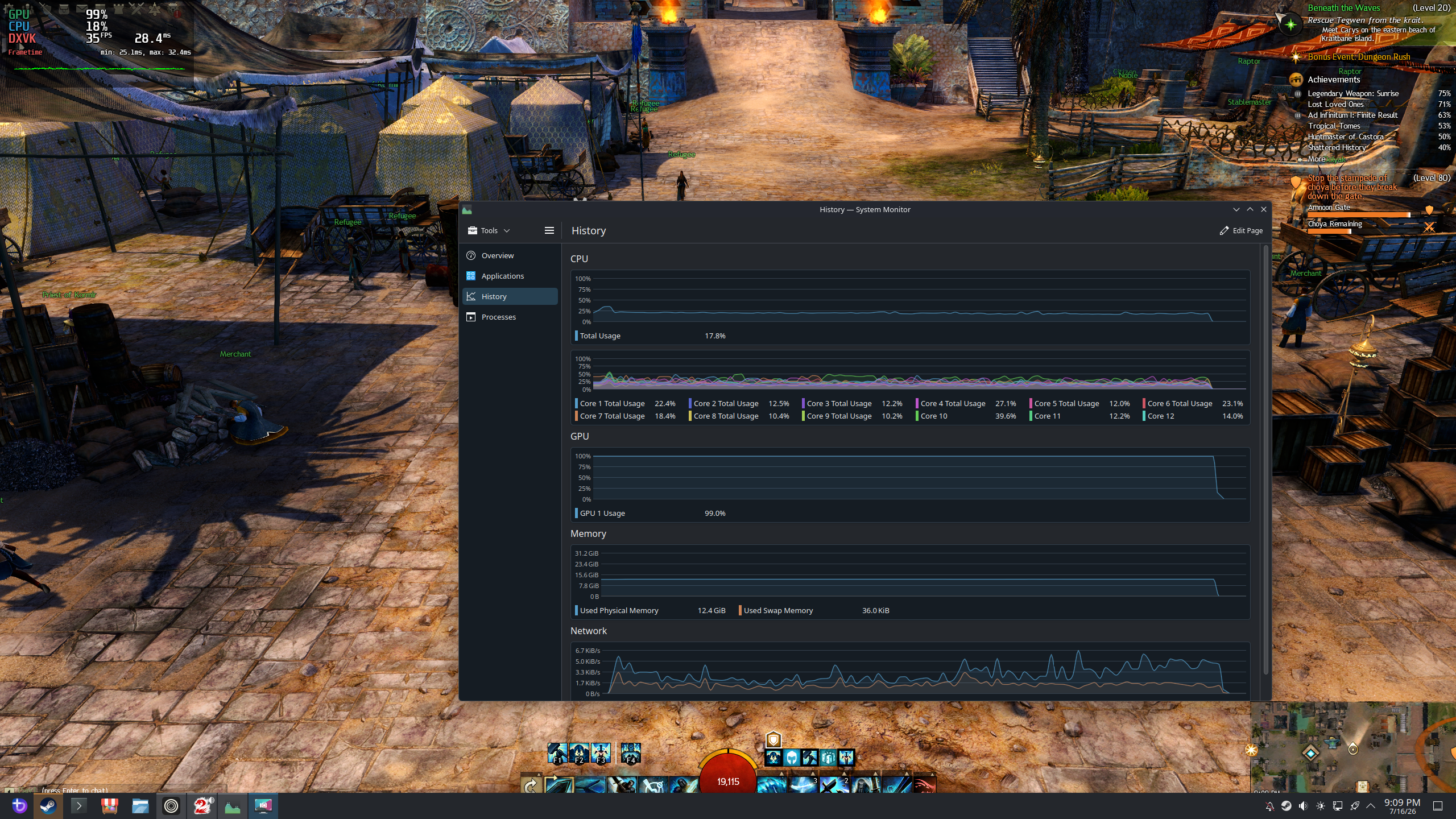
Task: Expand skill list above the number 3 skill
Action: [x=813, y=774]
